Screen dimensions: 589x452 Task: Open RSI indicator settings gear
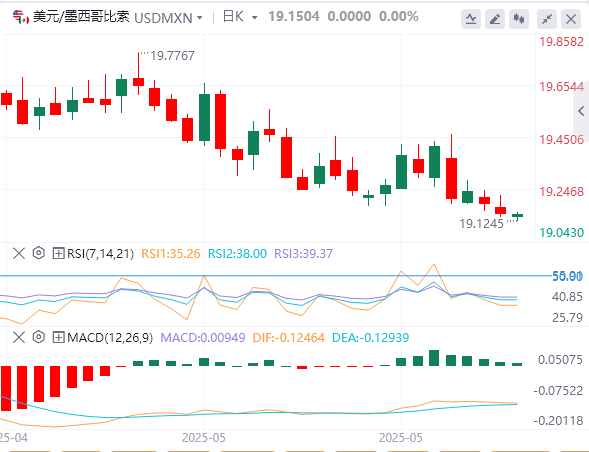38,253
